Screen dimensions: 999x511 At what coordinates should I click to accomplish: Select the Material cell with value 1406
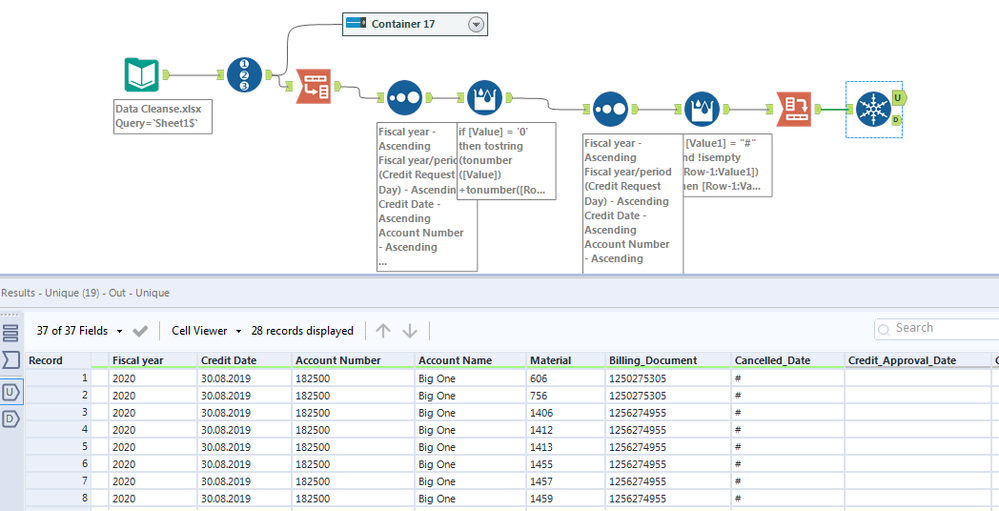click(x=566, y=412)
